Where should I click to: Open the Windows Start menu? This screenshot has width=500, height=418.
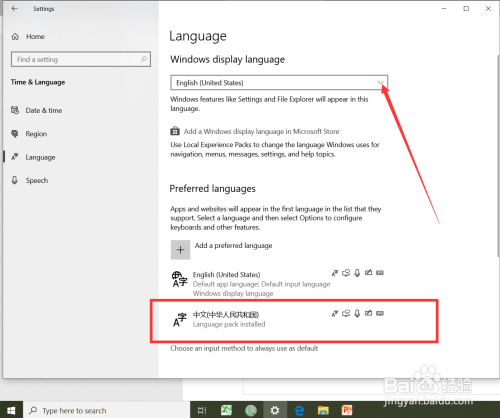pyautogui.click(x=11, y=410)
